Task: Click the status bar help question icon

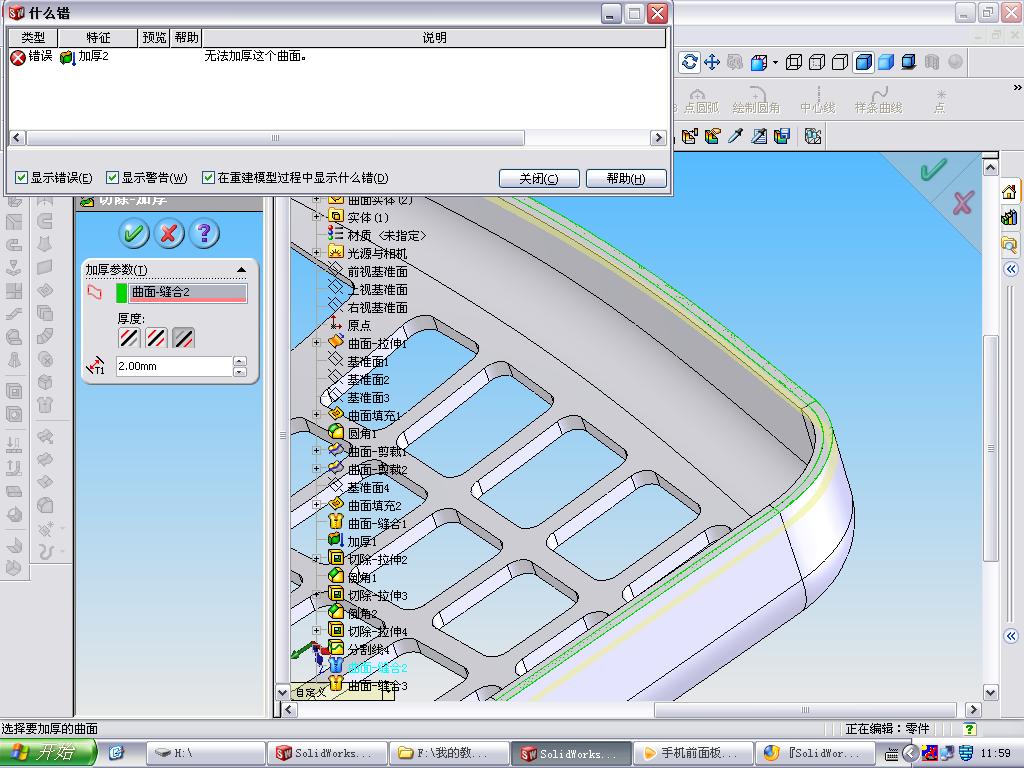Action: click(x=970, y=729)
